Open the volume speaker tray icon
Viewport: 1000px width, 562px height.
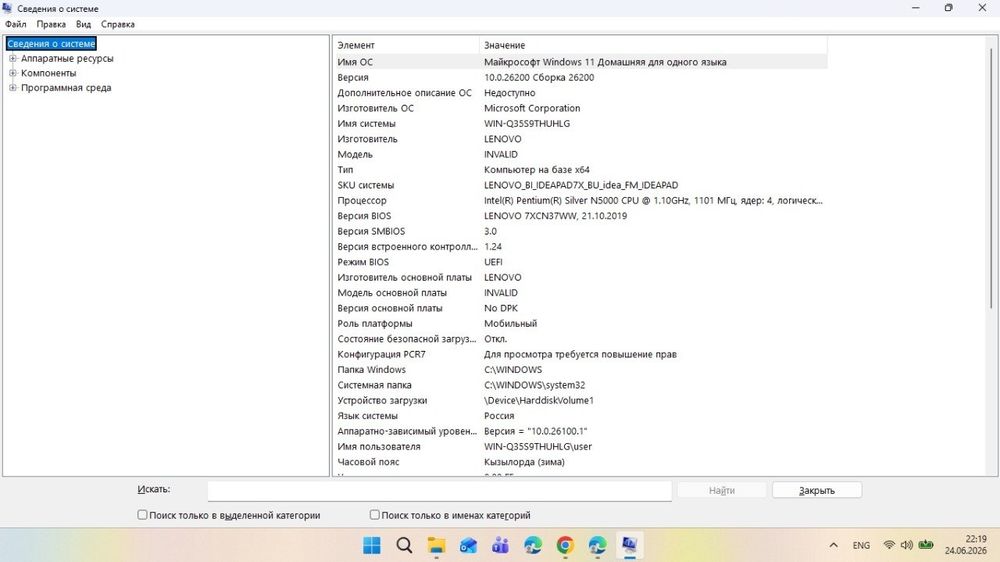click(906, 545)
